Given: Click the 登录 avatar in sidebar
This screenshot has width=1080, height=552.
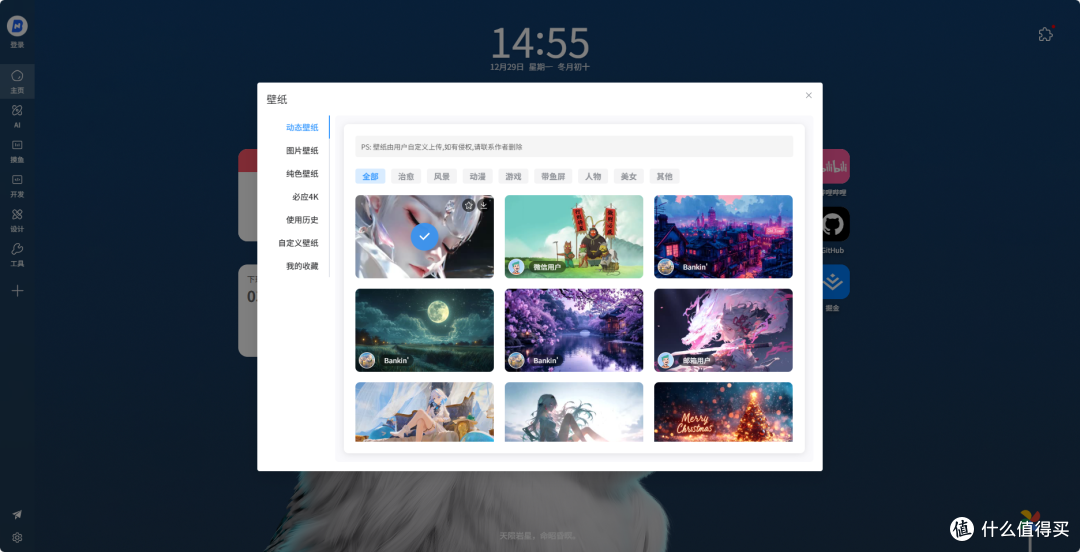Looking at the screenshot, I should point(17,26).
